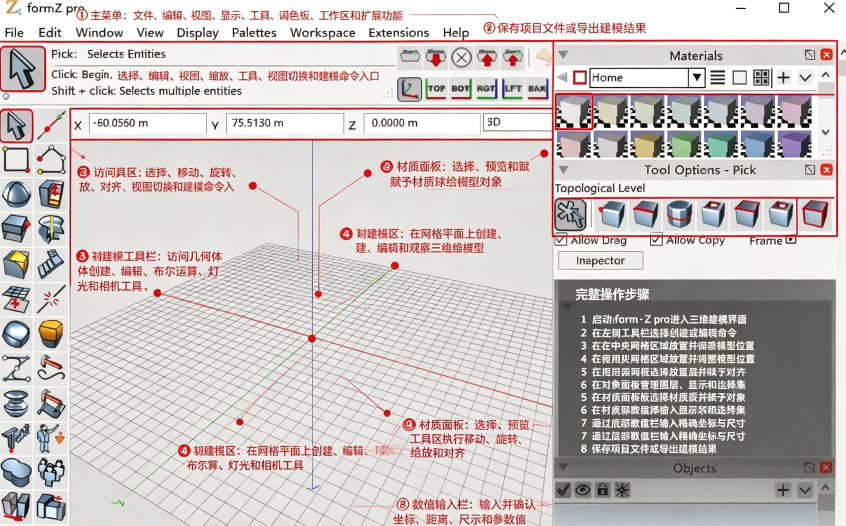Open the Workspace menu
This screenshot has height=526, width=846.
pos(323,32)
